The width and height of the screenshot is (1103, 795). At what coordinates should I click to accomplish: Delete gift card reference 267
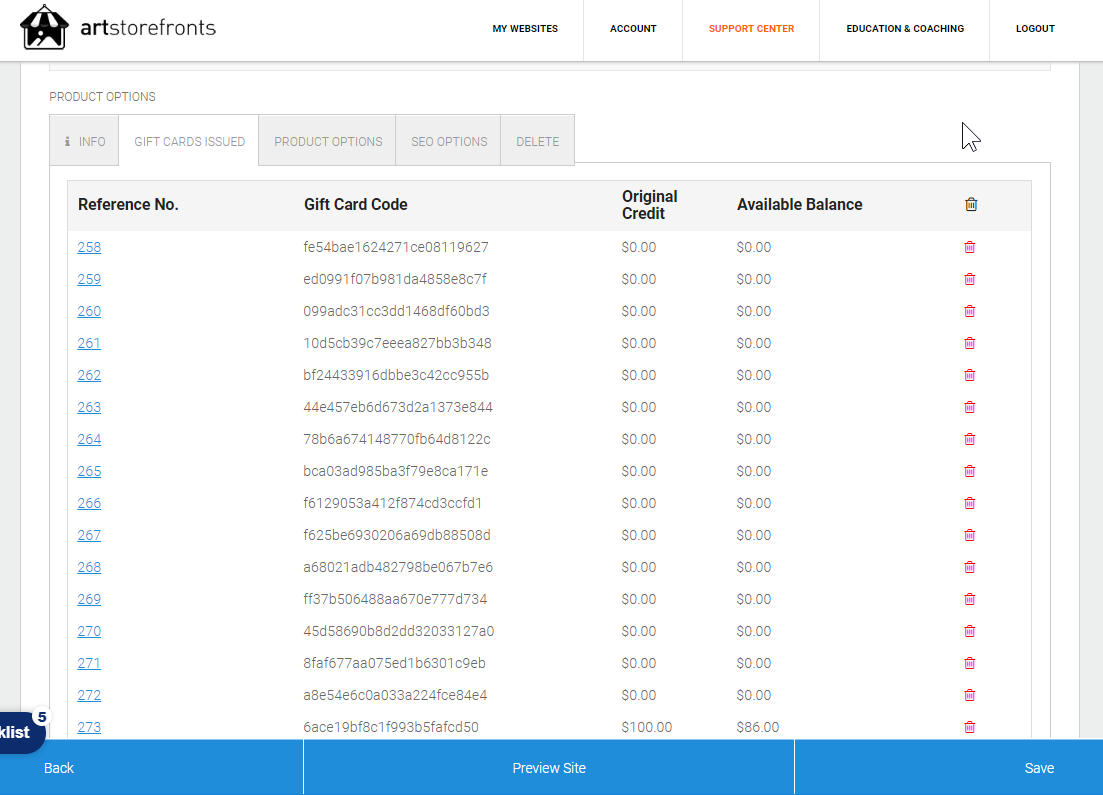coord(969,535)
